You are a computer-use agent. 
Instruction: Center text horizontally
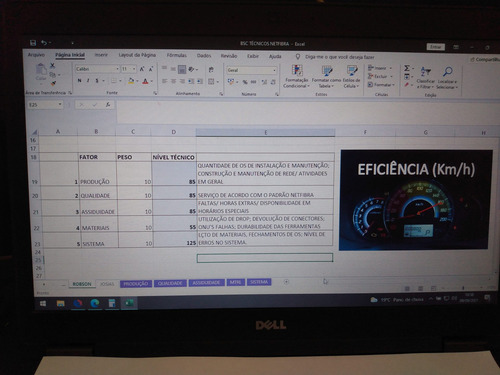[173, 81]
